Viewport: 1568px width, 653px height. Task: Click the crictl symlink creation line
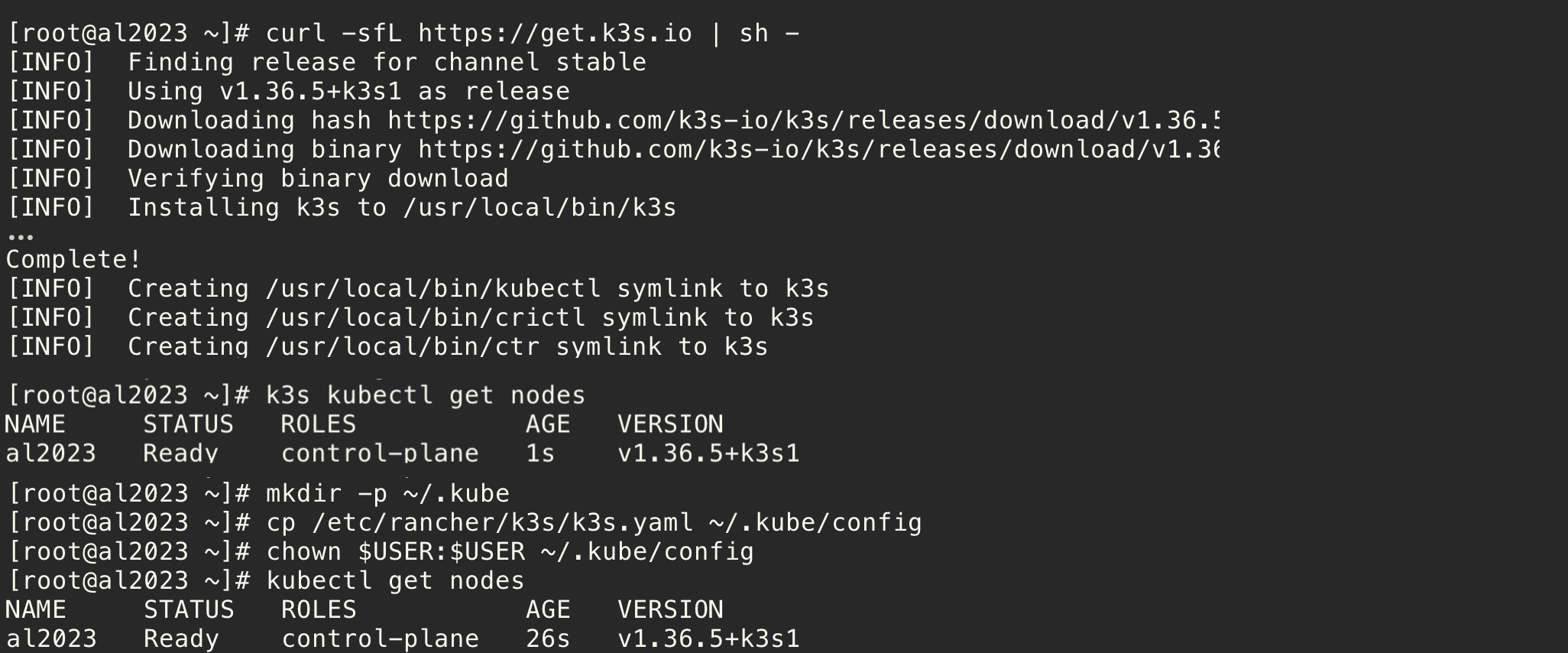(411, 318)
